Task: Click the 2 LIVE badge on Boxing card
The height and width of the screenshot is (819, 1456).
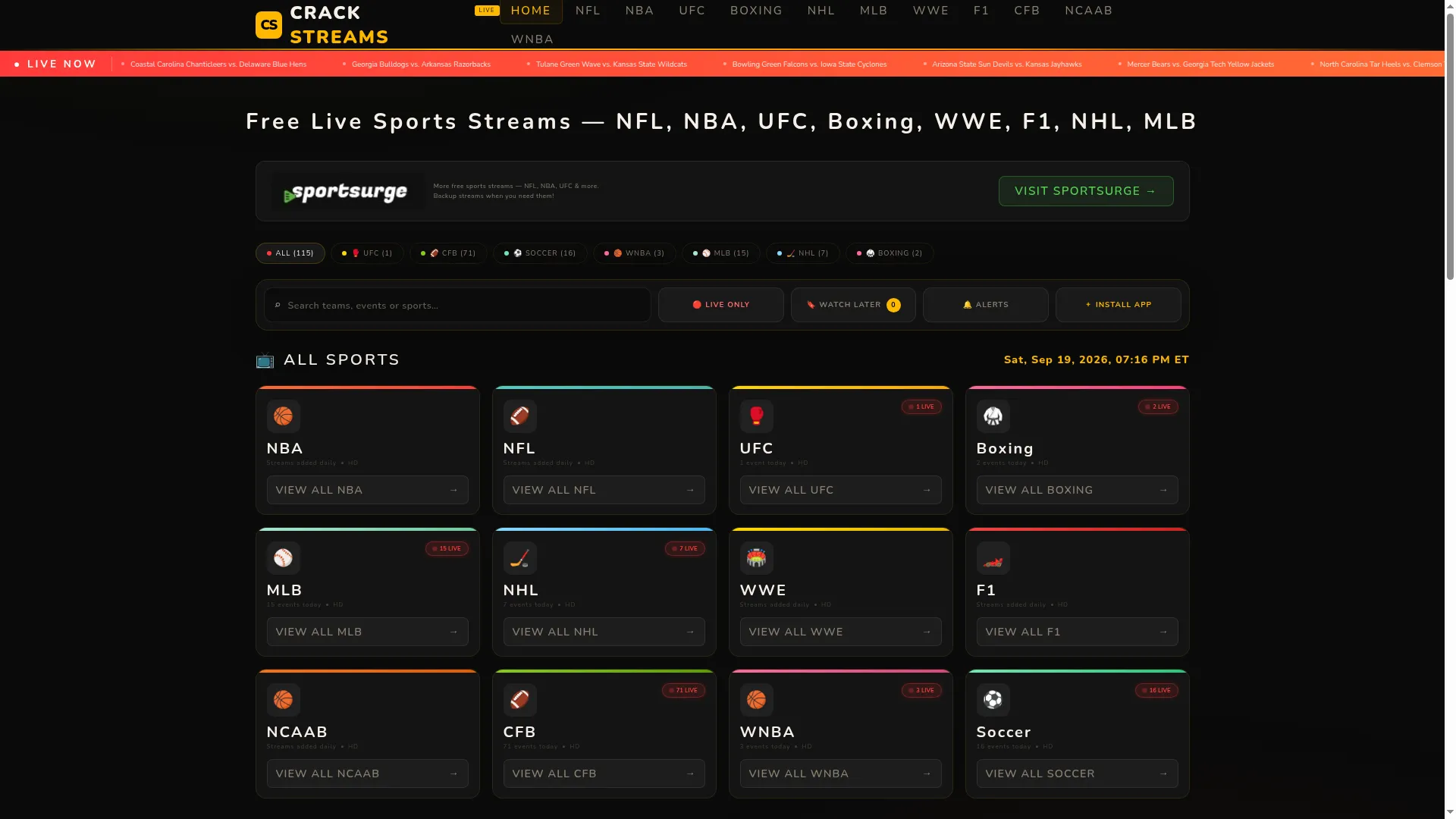Action: [1158, 407]
